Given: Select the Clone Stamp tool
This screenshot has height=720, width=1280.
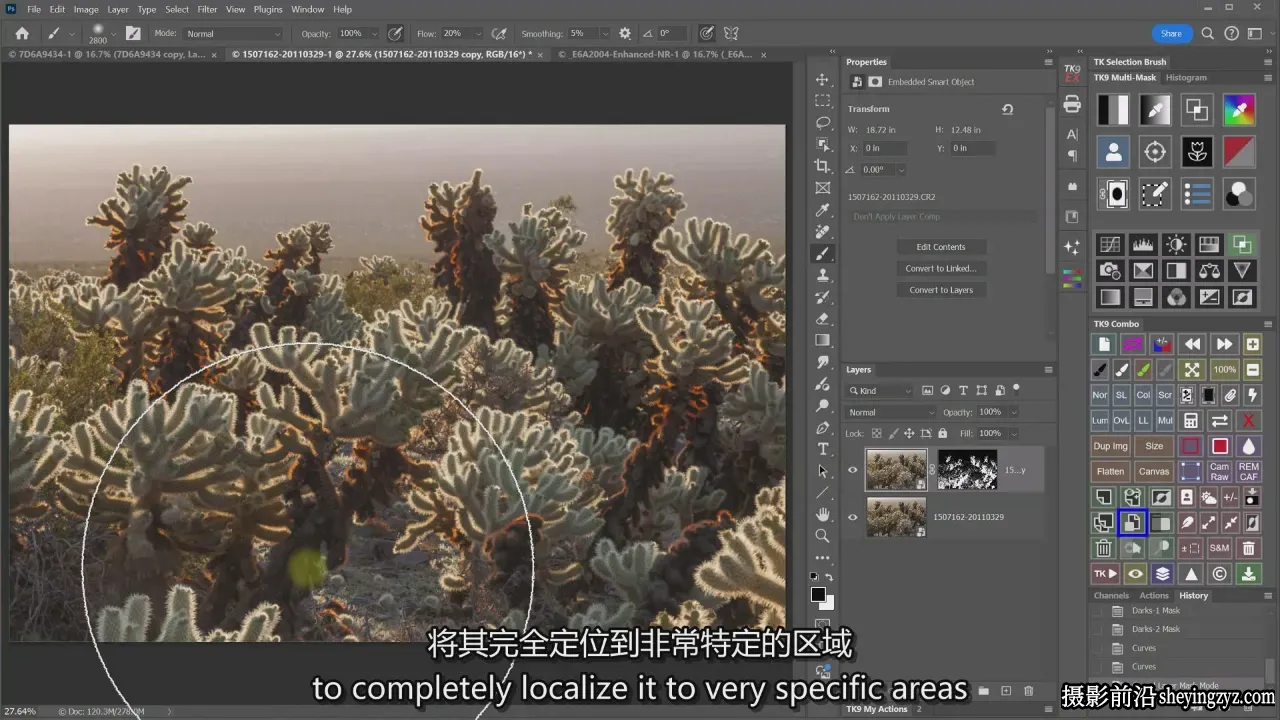Looking at the screenshot, I should [x=823, y=275].
